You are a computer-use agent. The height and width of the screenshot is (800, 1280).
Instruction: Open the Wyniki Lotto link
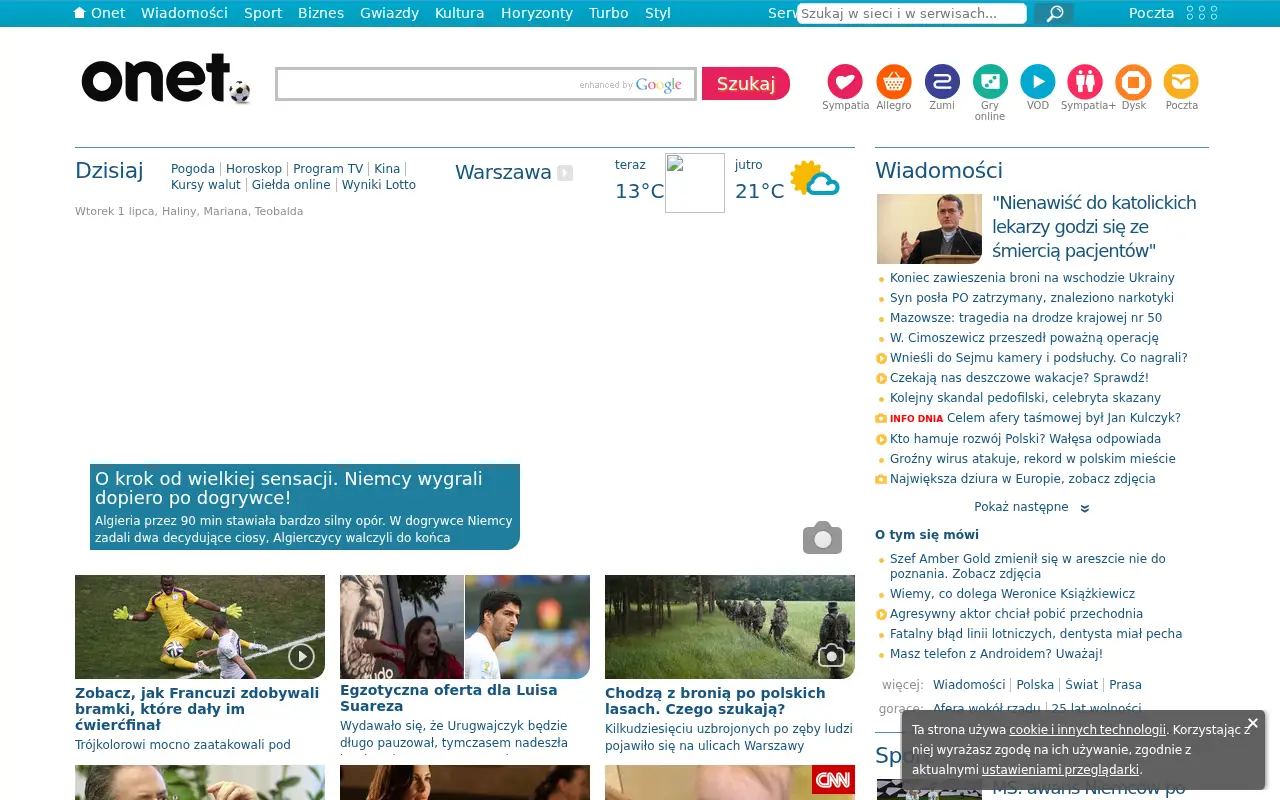click(379, 185)
